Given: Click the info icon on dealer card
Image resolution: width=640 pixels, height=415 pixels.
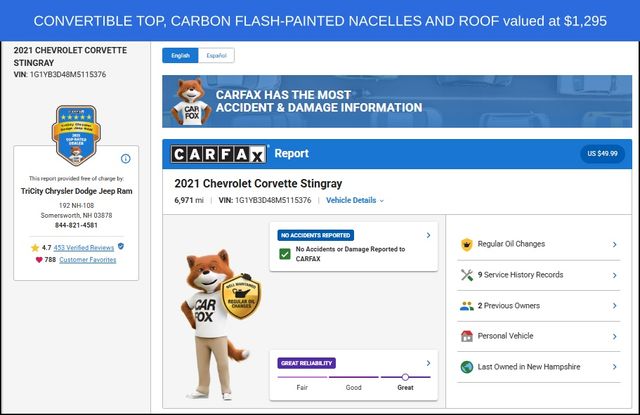Looking at the screenshot, I should point(126,159).
